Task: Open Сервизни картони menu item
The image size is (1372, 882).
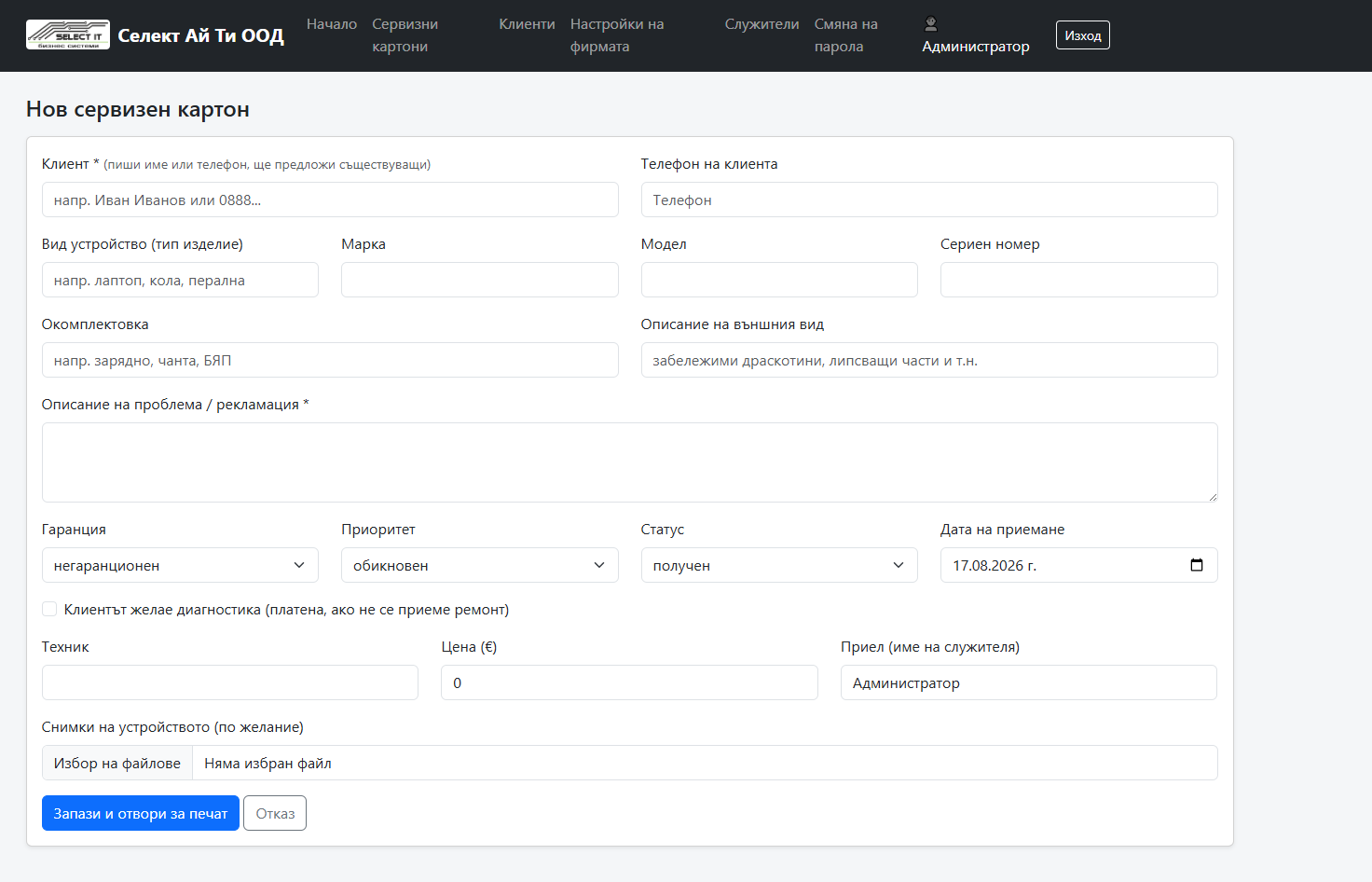Action: pos(405,35)
